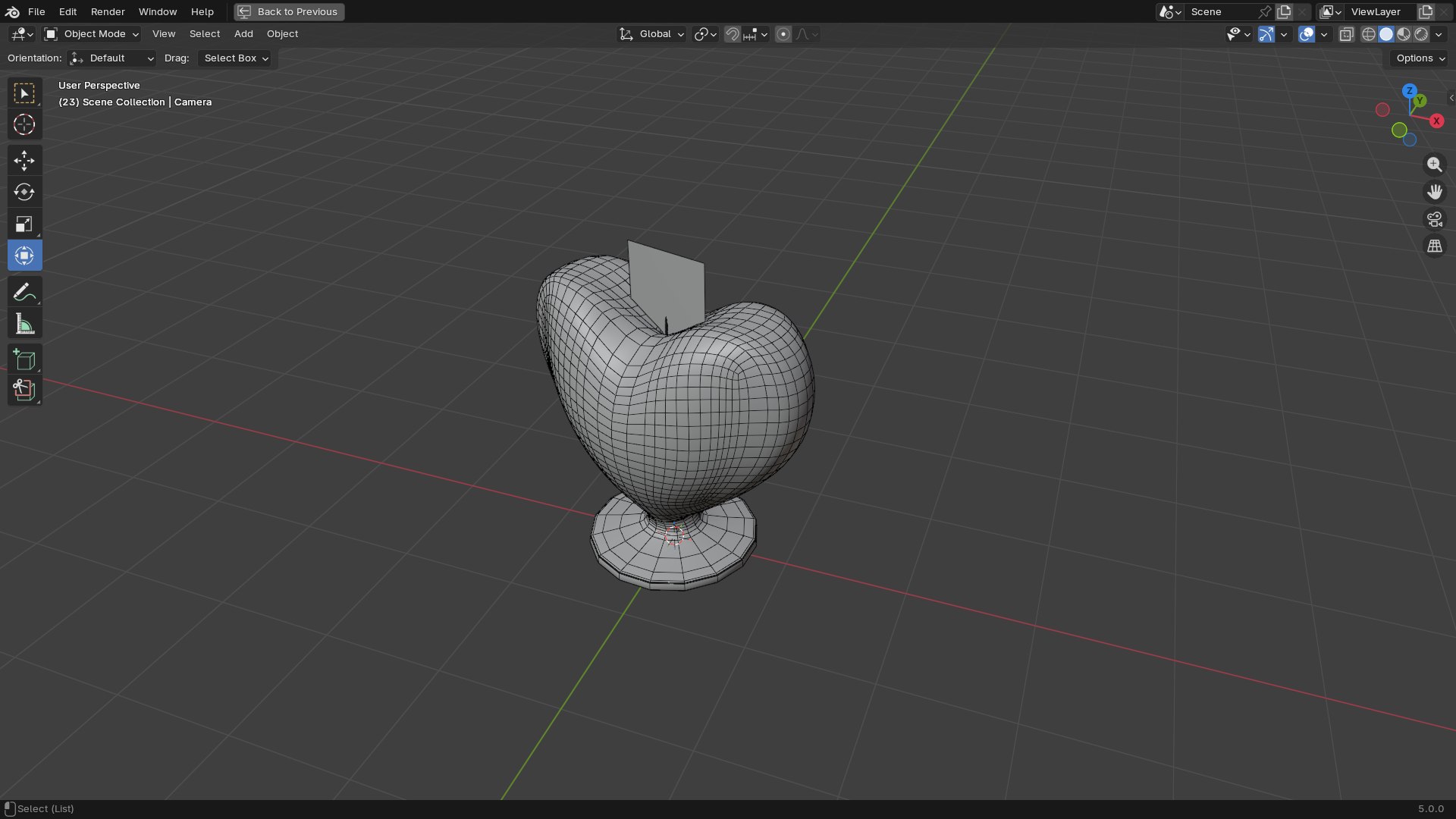This screenshot has width=1456, height=819.
Task: Select the Select Box tool
Action: click(24, 93)
